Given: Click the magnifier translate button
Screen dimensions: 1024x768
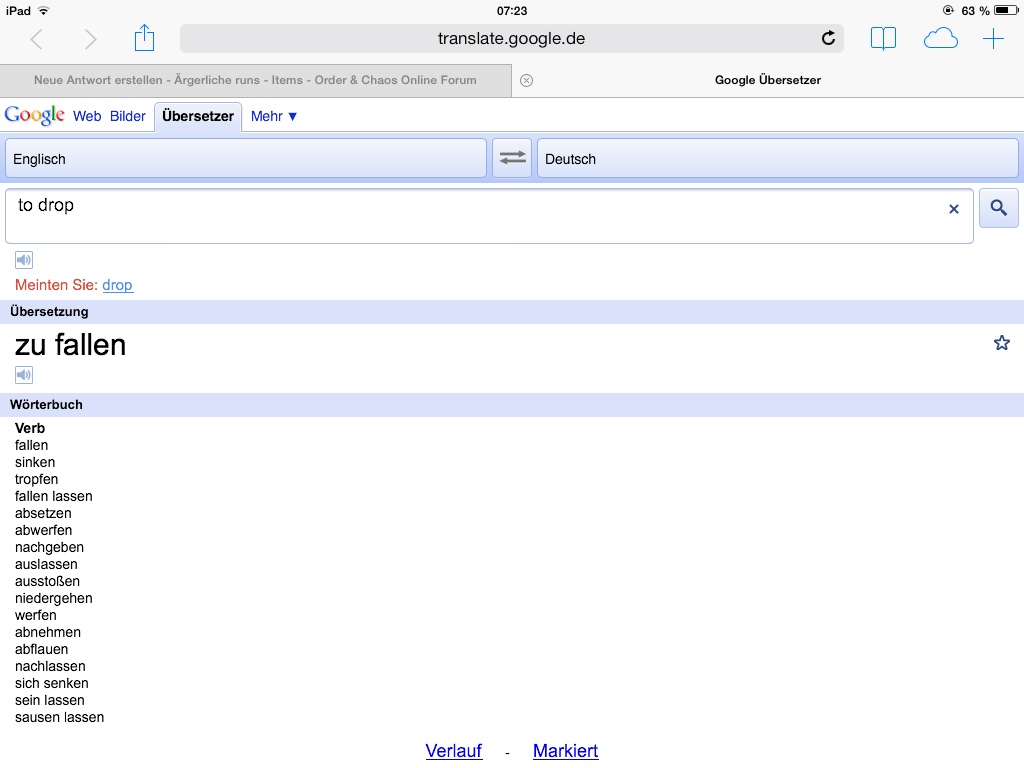Looking at the screenshot, I should (x=999, y=208).
